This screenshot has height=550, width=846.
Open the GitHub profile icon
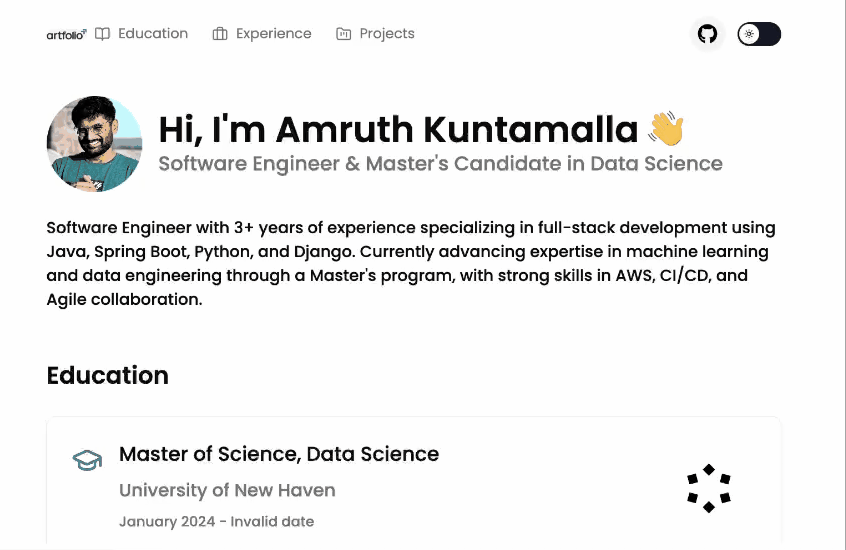click(x=707, y=34)
